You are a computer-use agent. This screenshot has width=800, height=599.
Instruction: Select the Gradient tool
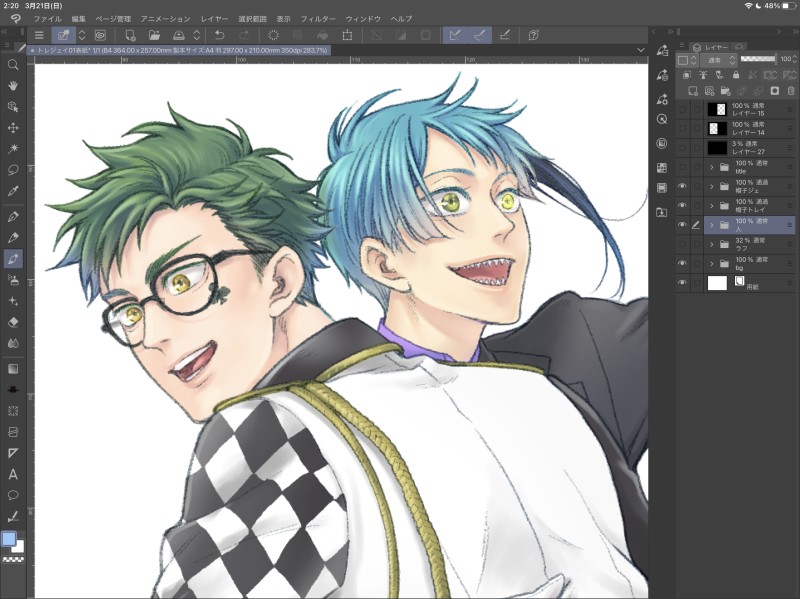click(13, 369)
